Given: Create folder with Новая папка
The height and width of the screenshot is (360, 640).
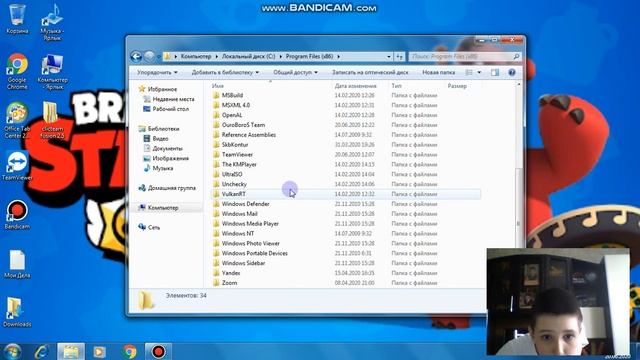Looking at the screenshot, I should (x=438, y=72).
